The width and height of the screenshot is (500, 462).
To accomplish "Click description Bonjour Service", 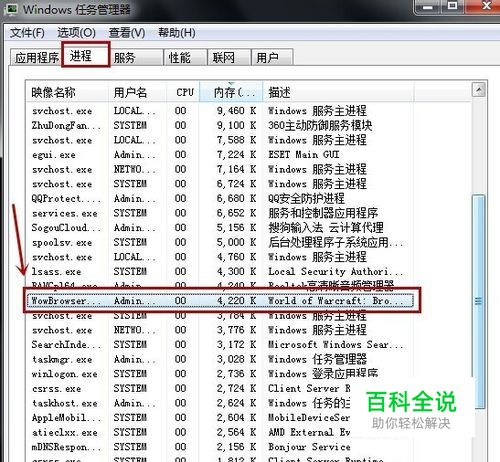I will pyautogui.click(x=309, y=447).
